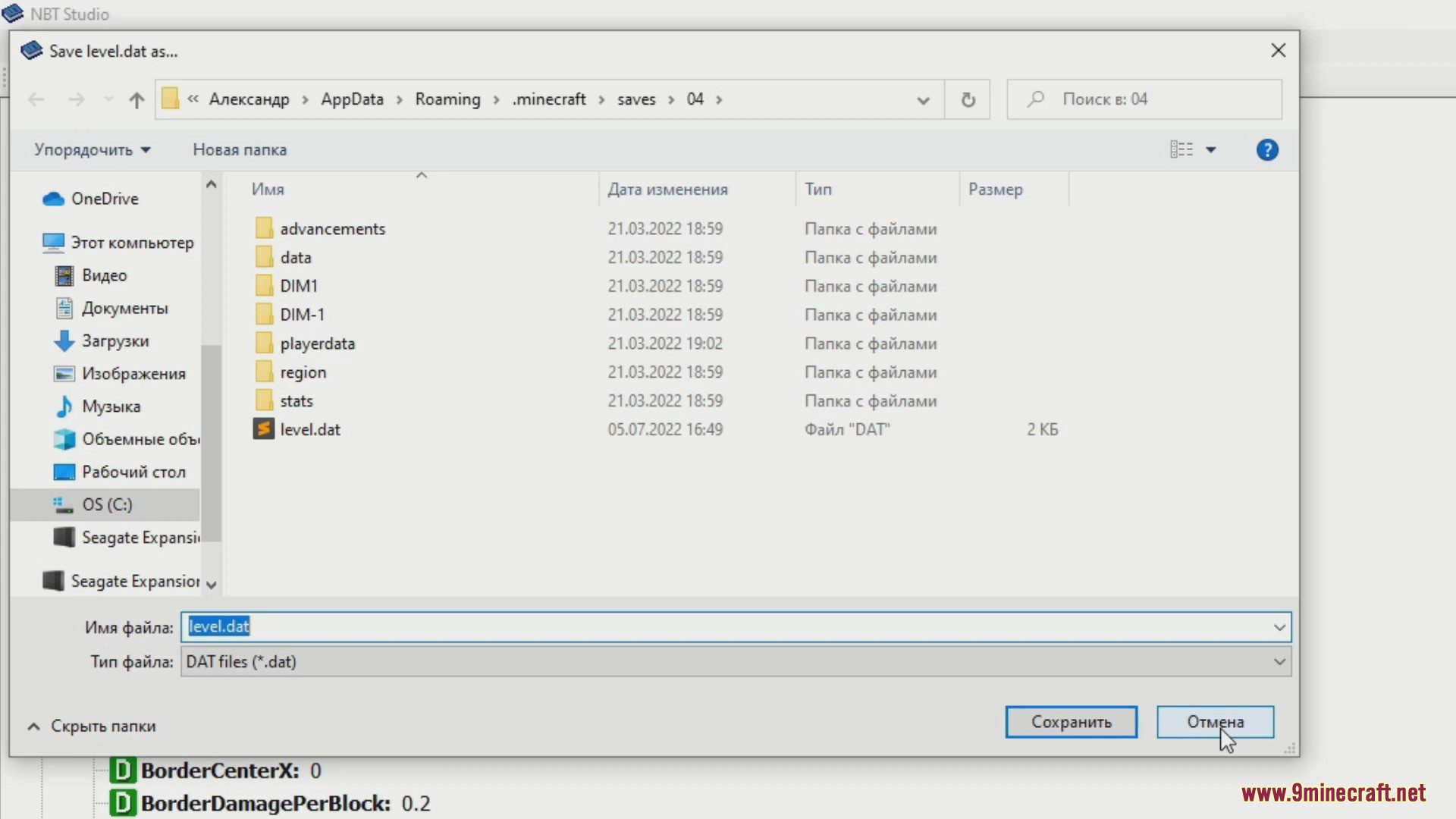Select the level.dat file icon
The image size is (1456, 819).
point(263,429)
